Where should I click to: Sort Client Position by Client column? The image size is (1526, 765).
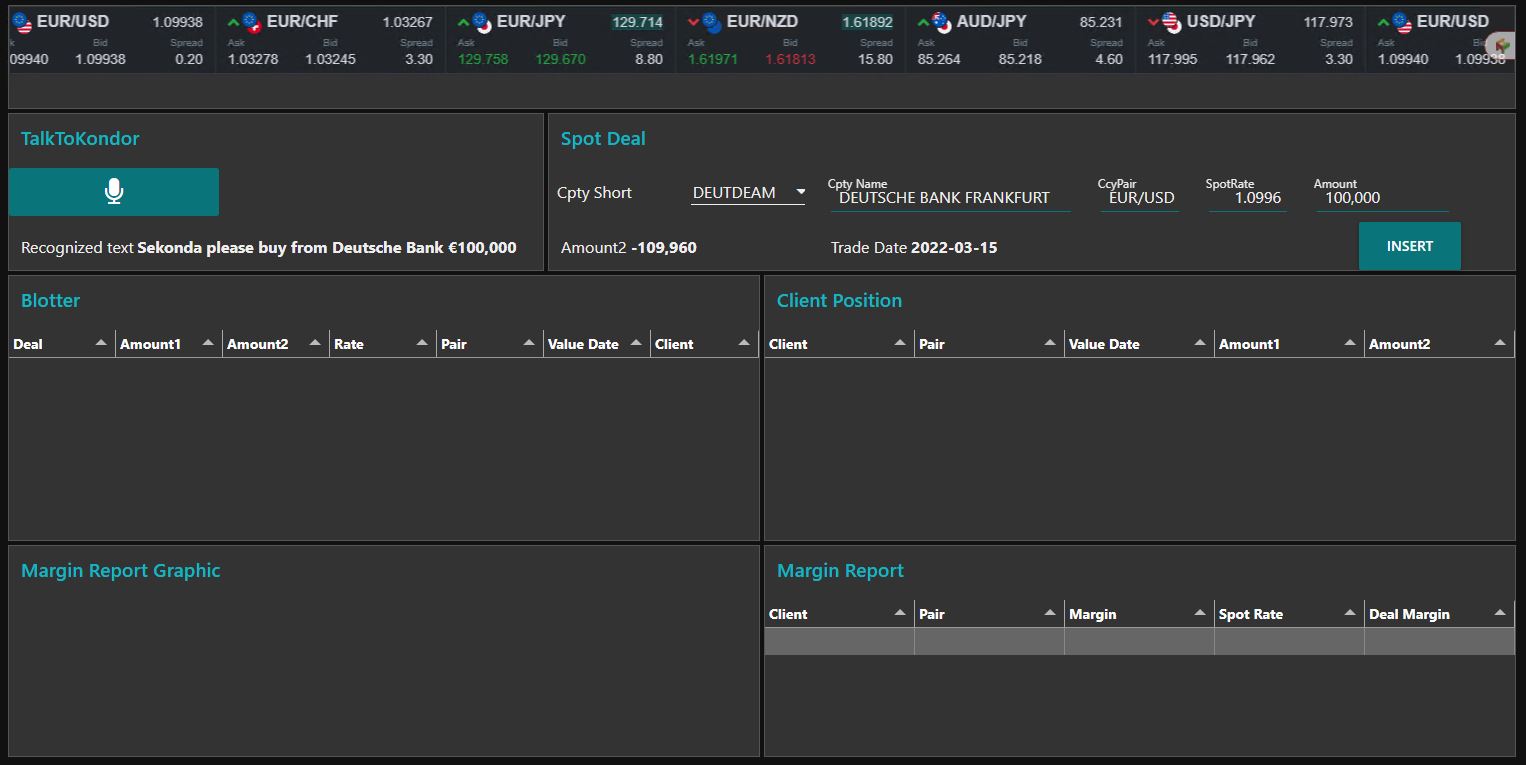[839, 344]
